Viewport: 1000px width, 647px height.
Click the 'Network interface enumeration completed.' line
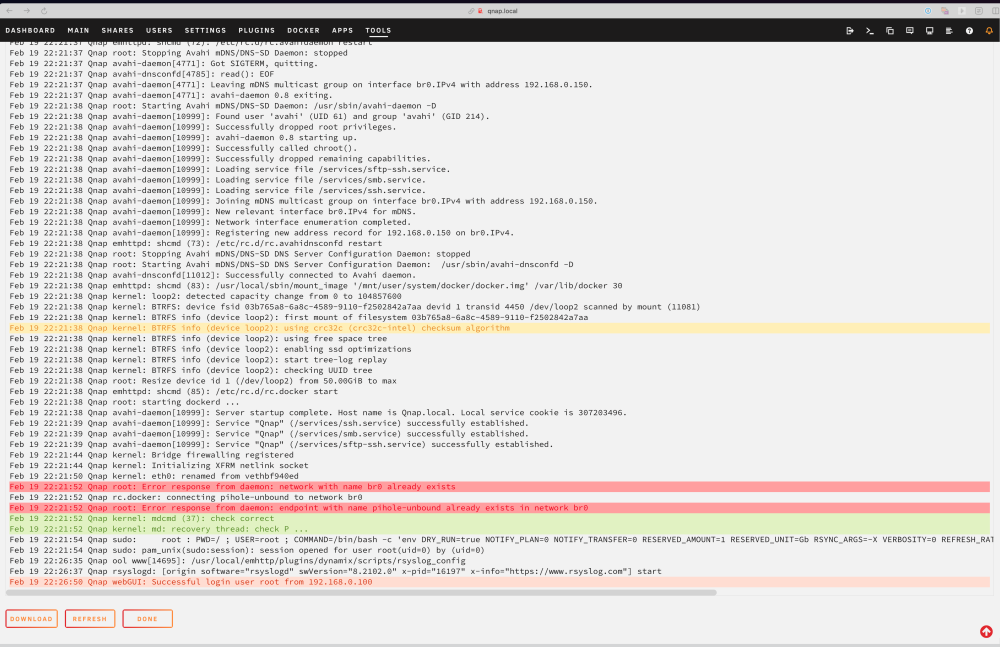[210, 222]
